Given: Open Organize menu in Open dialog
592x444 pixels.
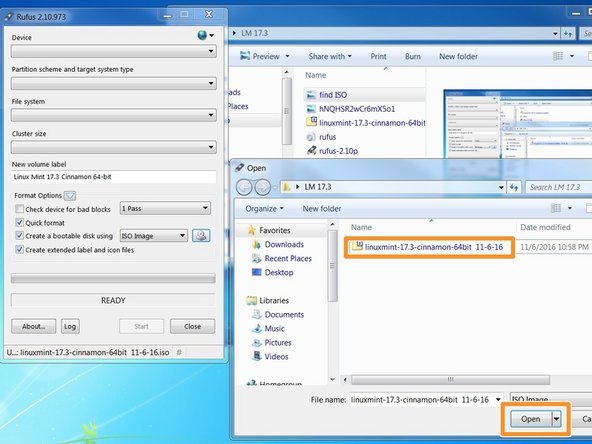Looking at the screenshot, I should point(264,208).
